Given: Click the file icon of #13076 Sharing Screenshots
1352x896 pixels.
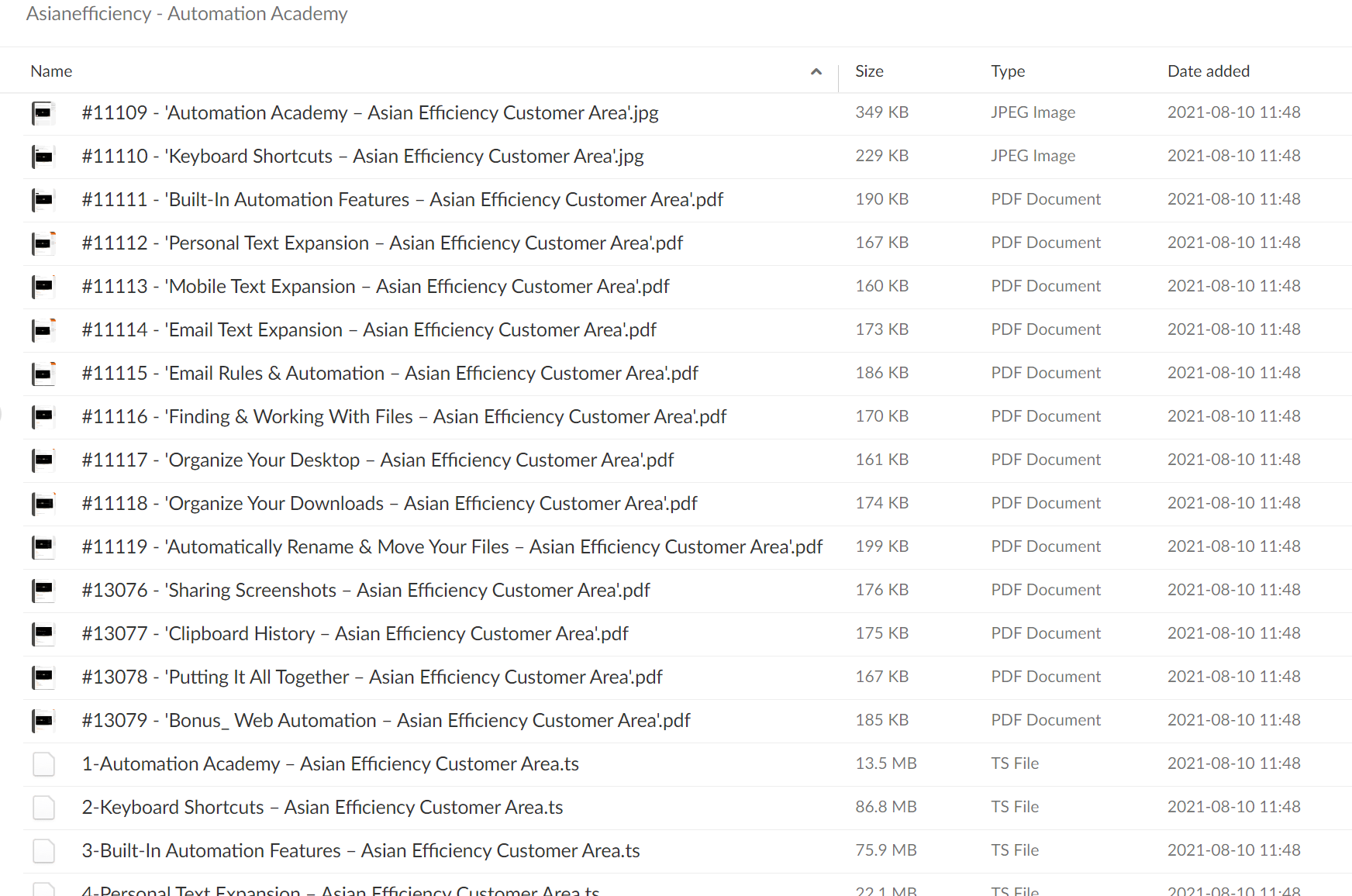Looking at the screenshot, I should 44,591.
